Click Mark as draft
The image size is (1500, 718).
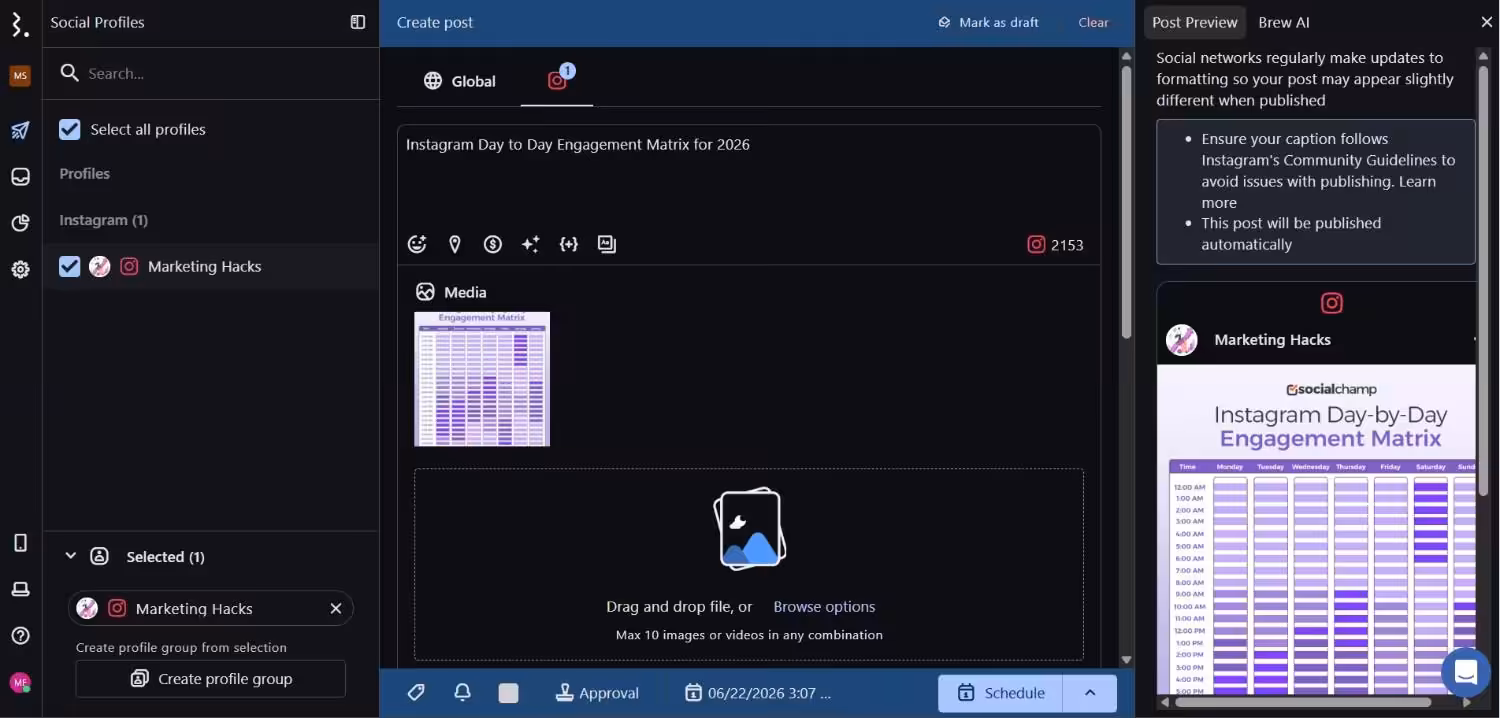988,22
